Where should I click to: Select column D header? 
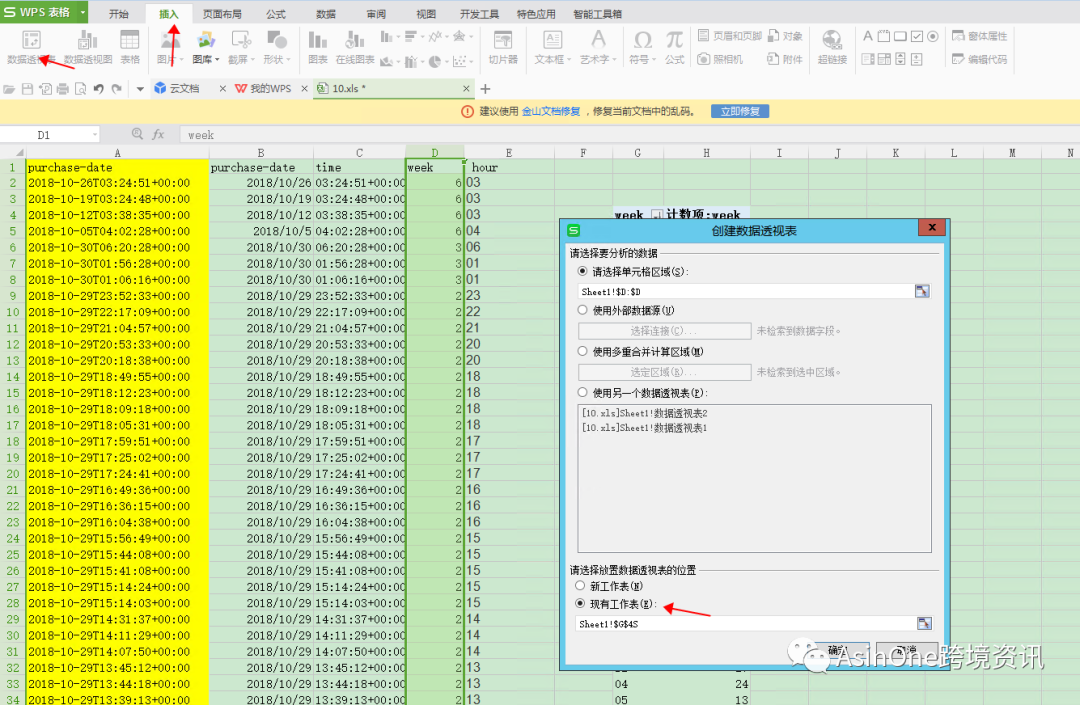(435, 152)
